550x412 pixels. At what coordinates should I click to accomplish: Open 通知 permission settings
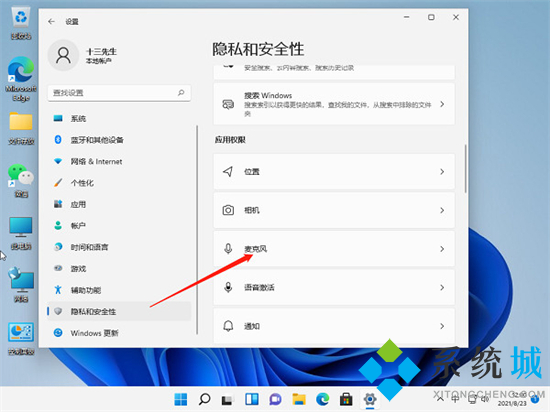click(334, 326)
